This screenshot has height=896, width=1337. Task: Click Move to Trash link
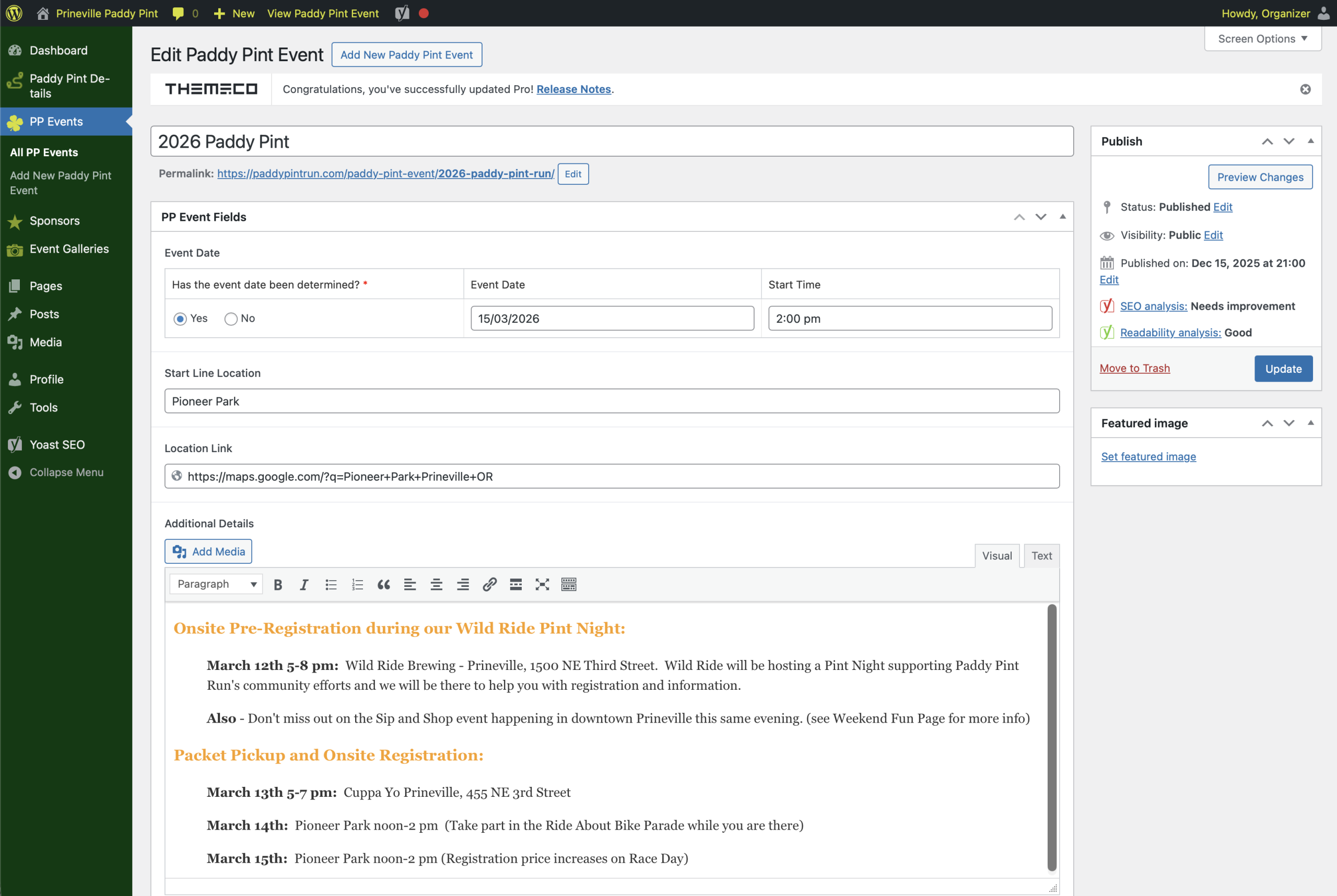click(1135, 368)
